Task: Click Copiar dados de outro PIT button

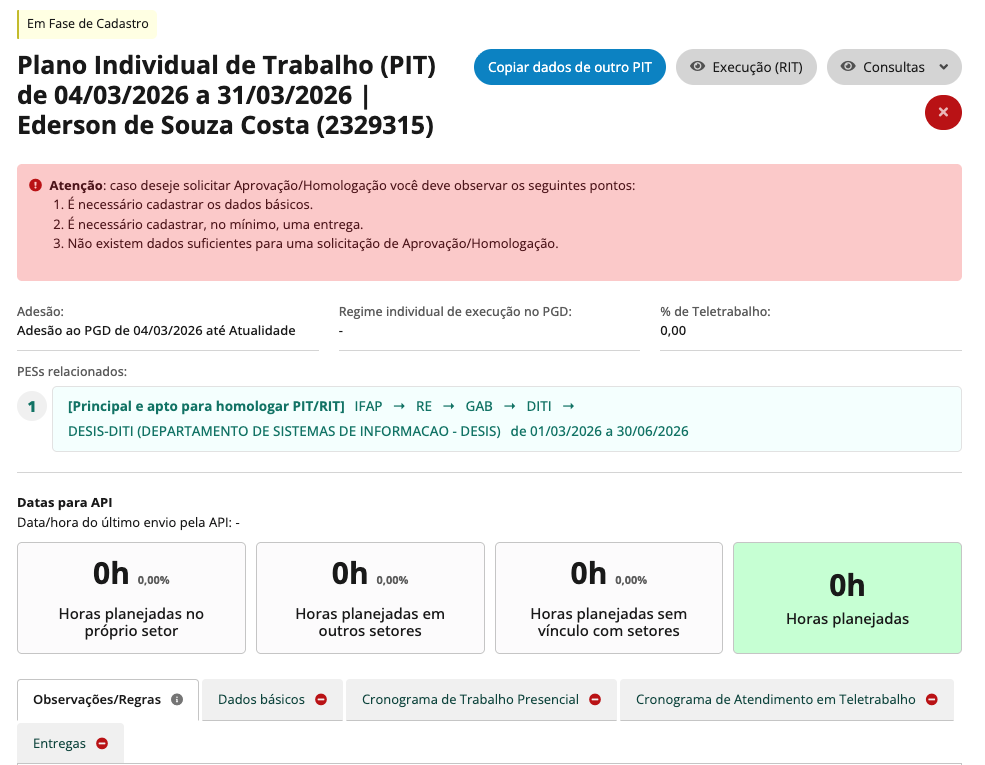Action: coord(570,67)
